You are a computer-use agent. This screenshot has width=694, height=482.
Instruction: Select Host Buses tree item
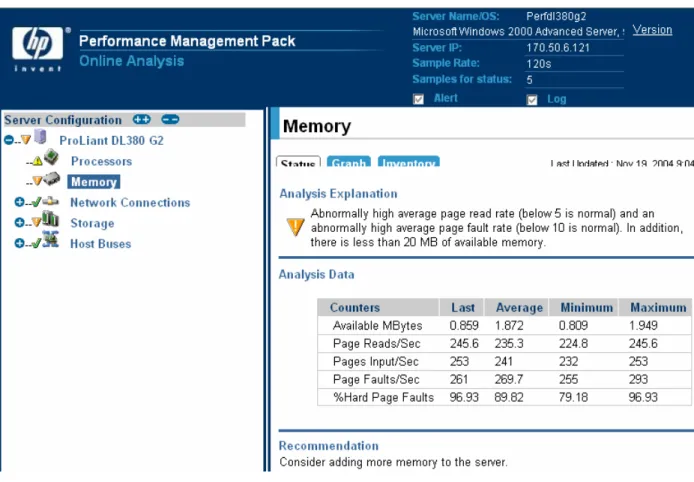[100, 244]
